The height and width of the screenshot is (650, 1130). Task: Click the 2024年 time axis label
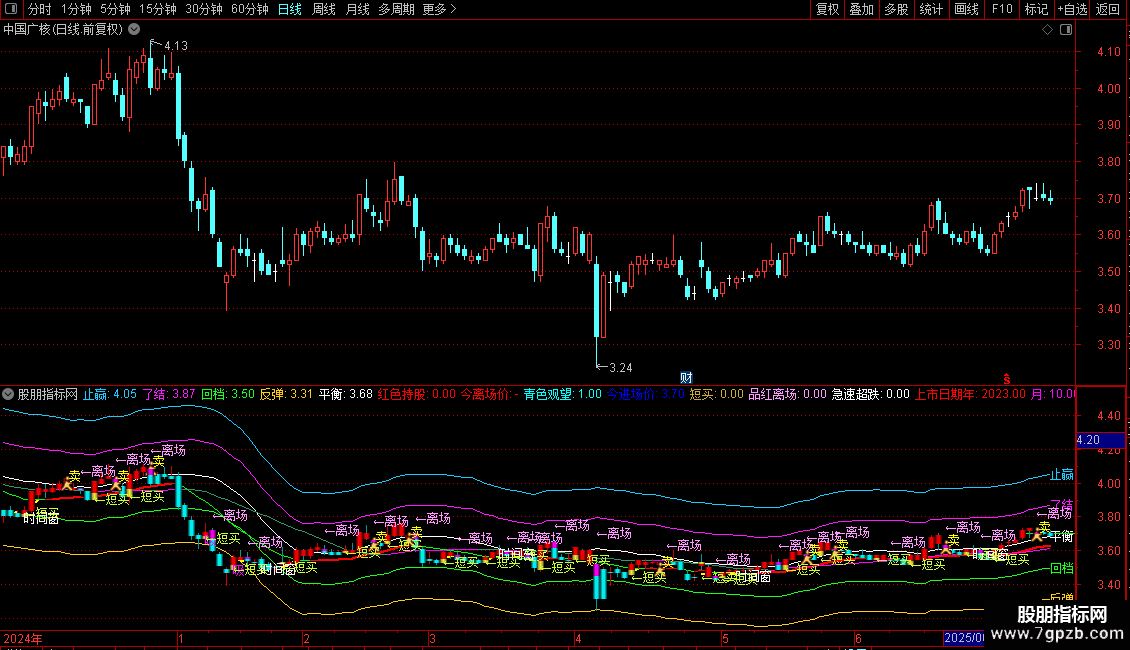[22, 638]
